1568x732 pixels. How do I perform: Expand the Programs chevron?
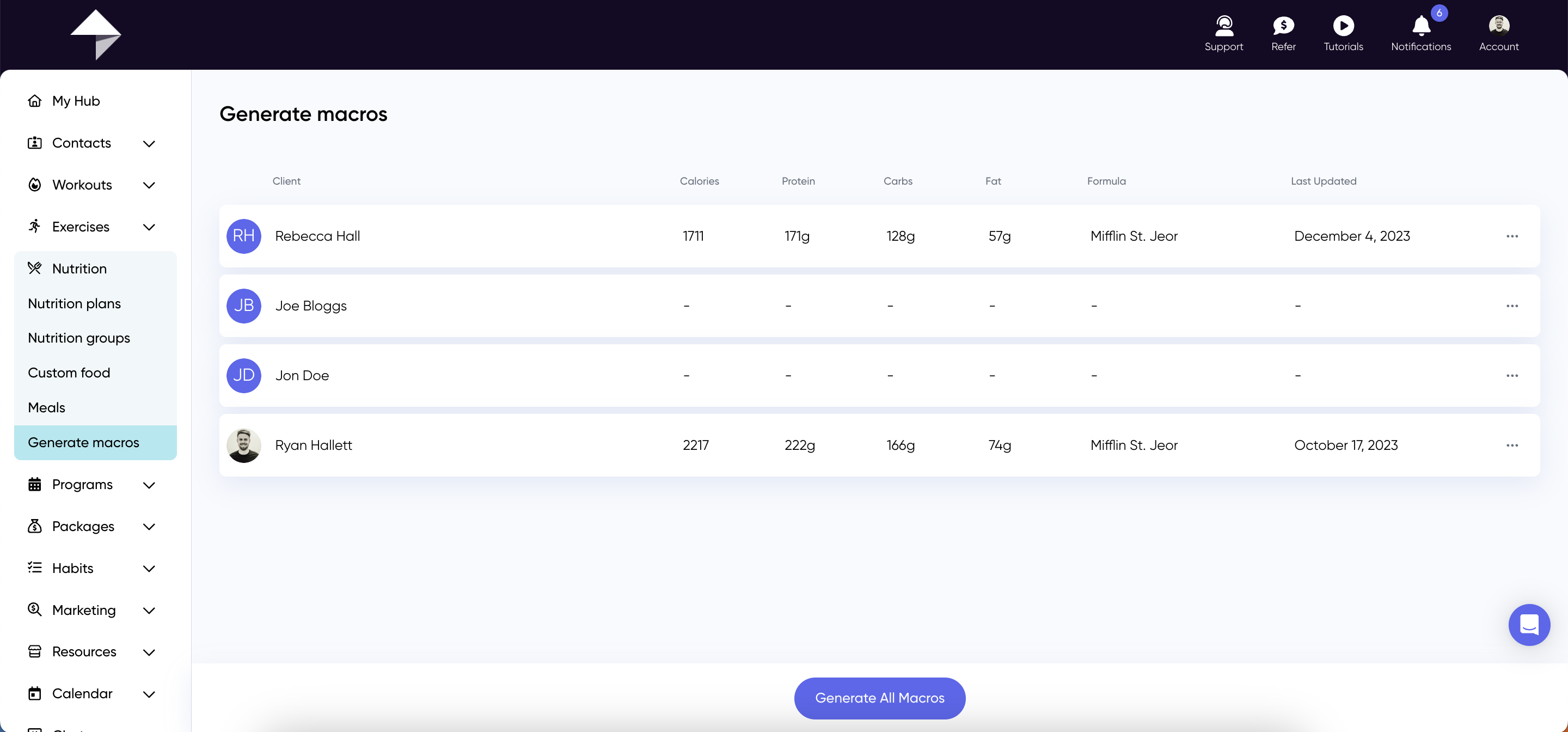coord(149,485)
